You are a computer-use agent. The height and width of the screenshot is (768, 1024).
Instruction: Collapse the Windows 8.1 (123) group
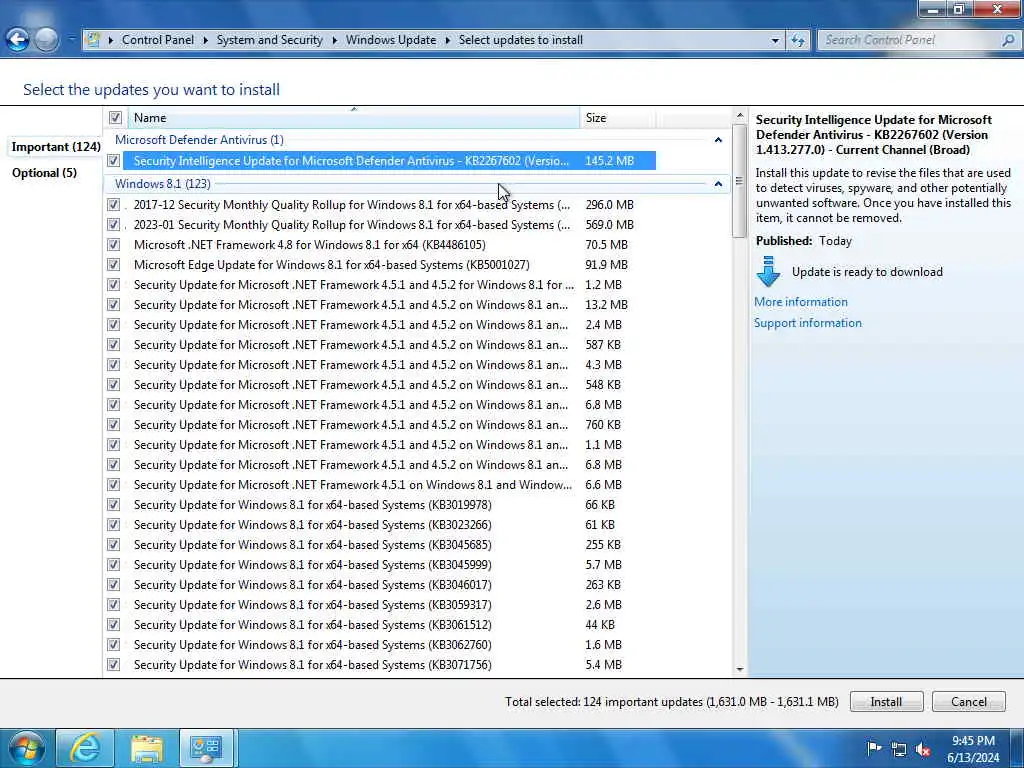tap(718, 184)
